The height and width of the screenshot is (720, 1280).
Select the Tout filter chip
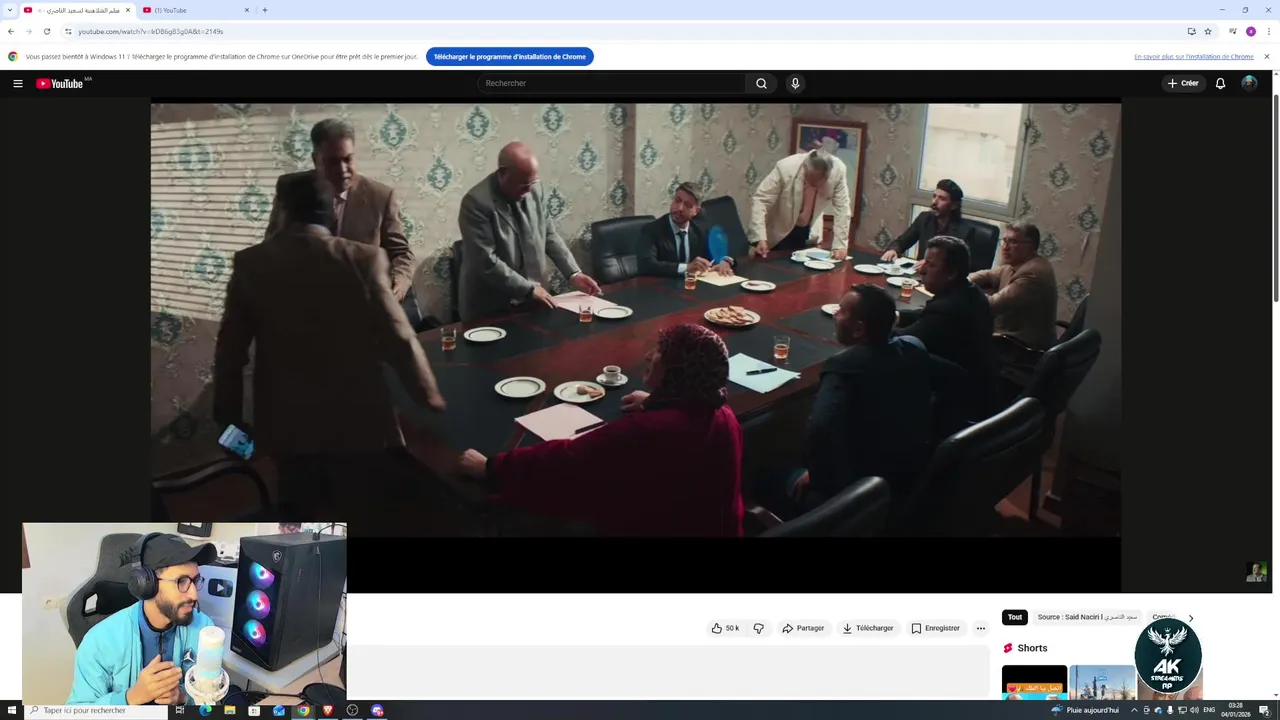1015,617
